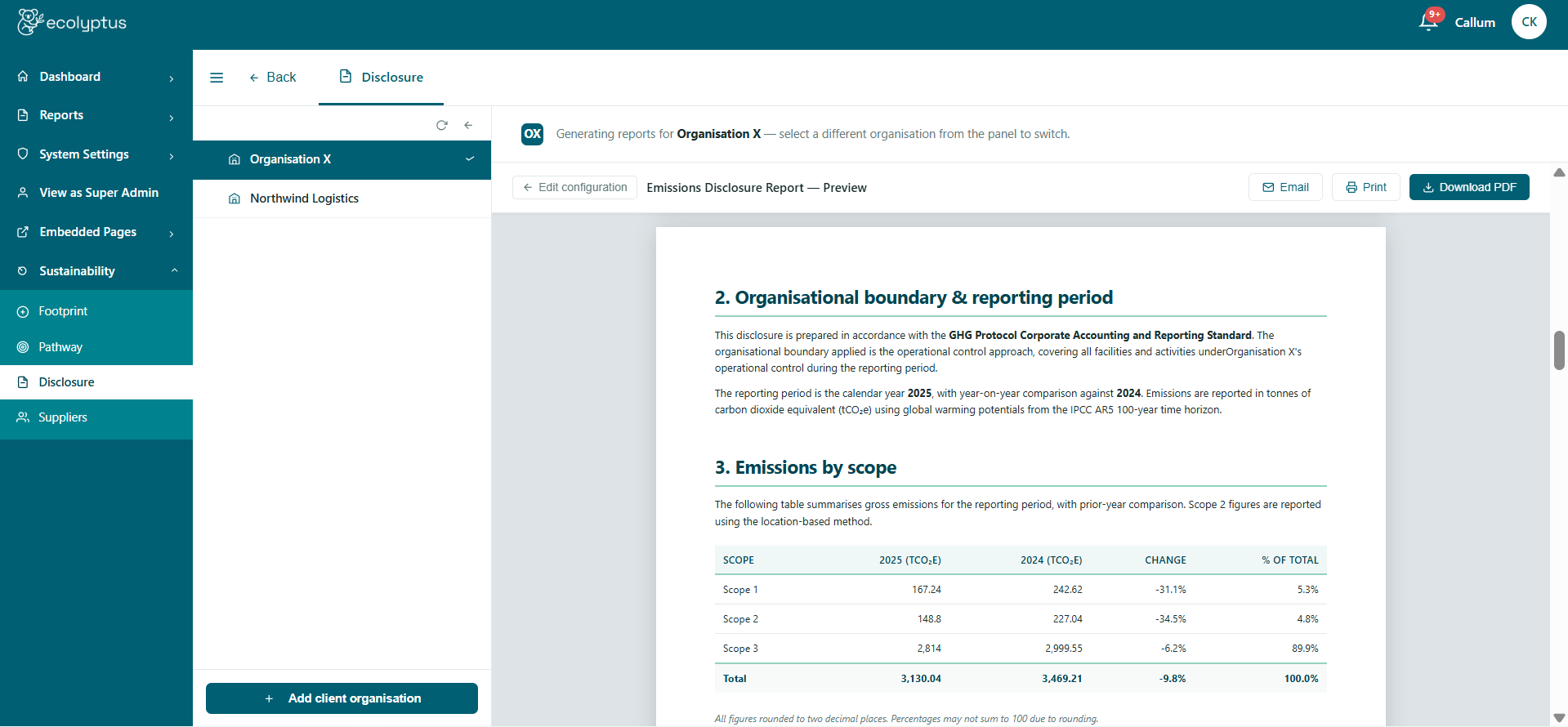This screenshot has width=1568, height=727.
Task: Collapse the Sustainability submenu chevron
Action: click(174, 270)
